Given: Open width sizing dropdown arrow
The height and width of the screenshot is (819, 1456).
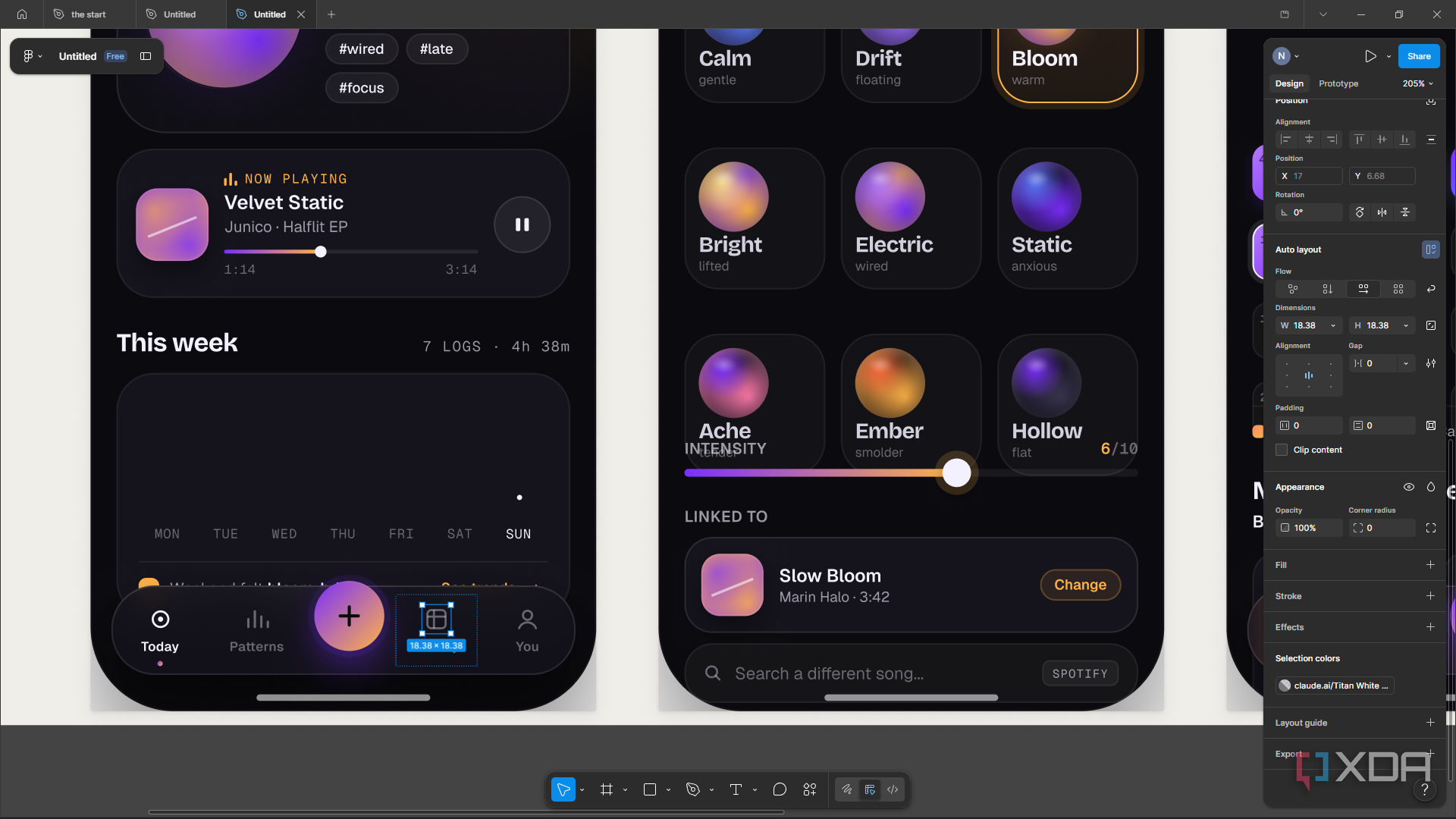Looking at the screenshot, I should tap(1333, 325).
